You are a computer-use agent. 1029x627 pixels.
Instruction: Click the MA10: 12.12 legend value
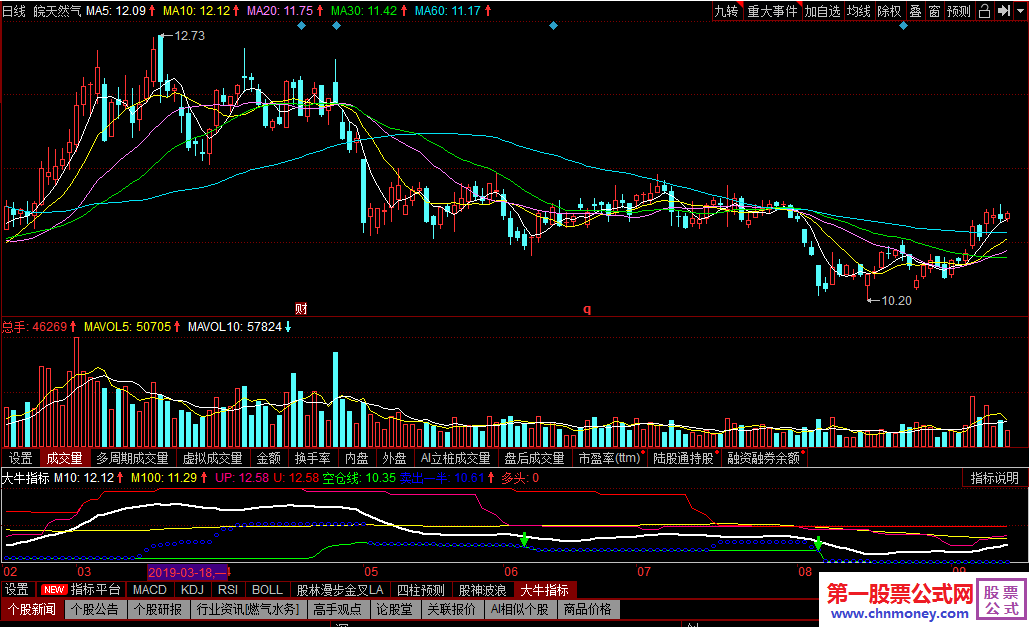click(x=197, y=11)
